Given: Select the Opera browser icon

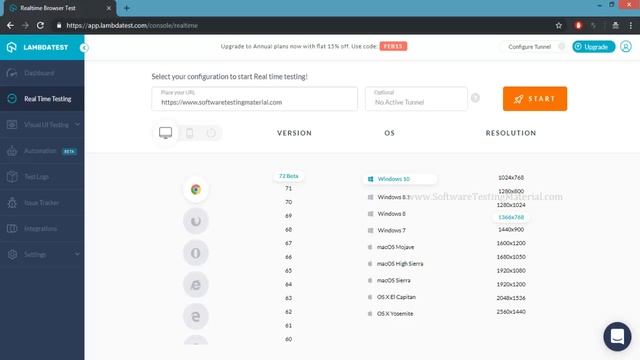Looking at the screenshot, I should click(x=196, y=253).
